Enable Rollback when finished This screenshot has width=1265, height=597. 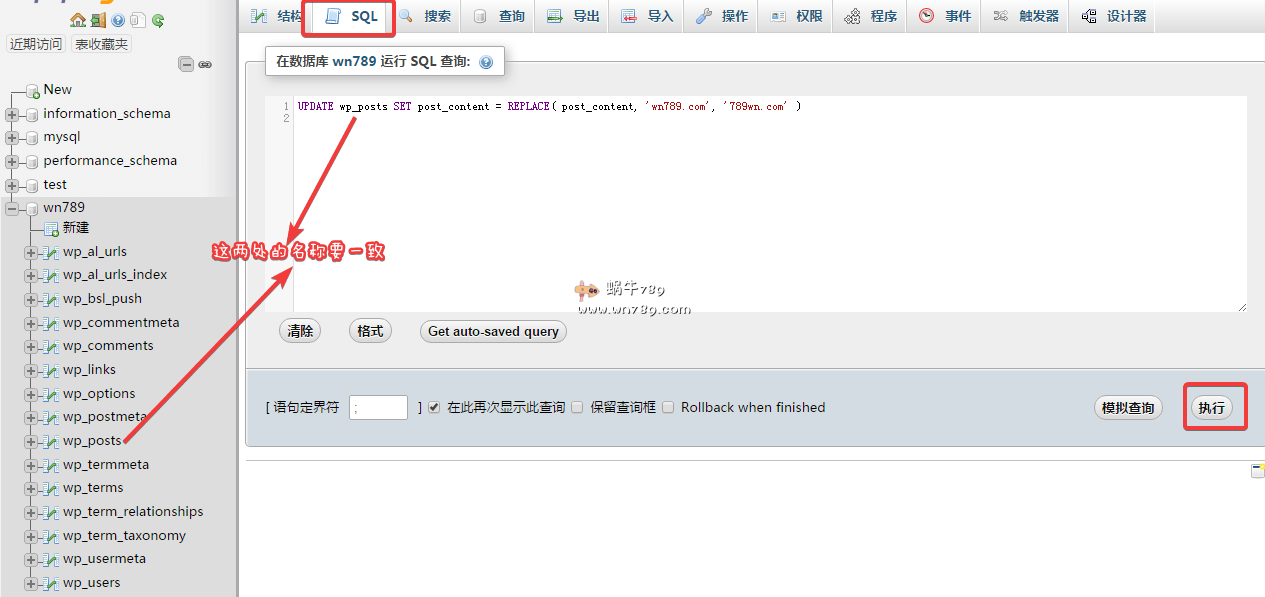[668, 407]
